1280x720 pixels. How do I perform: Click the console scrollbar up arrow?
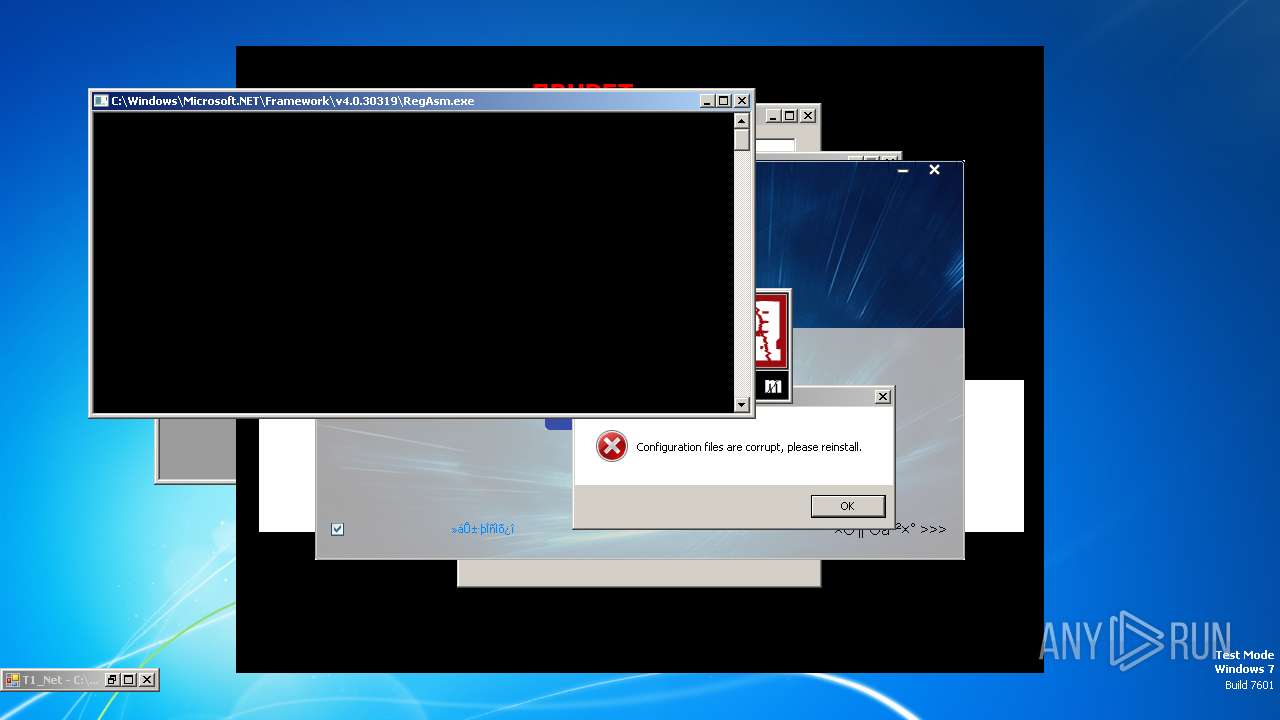741,120
